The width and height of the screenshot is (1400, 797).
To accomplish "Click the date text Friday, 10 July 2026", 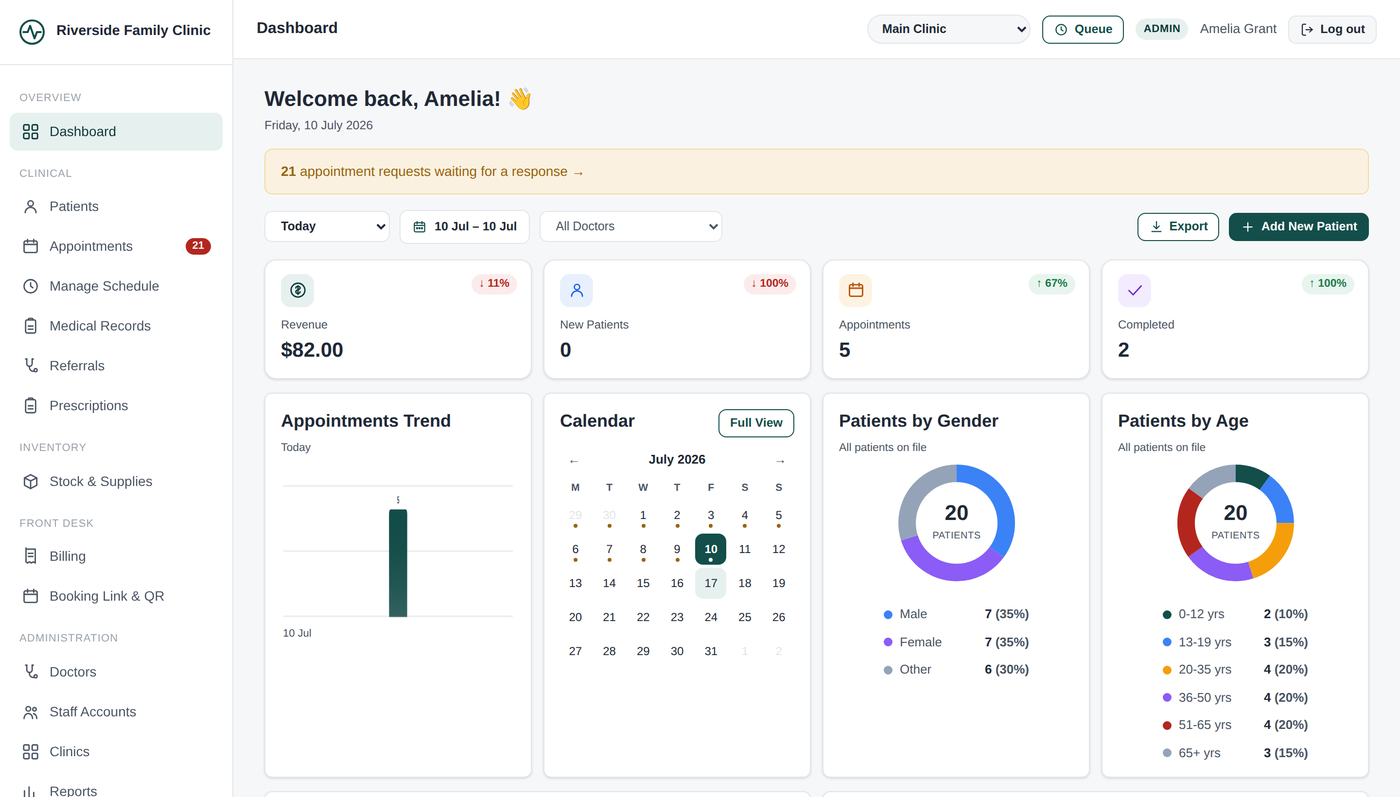I will [x=319, y=126].
